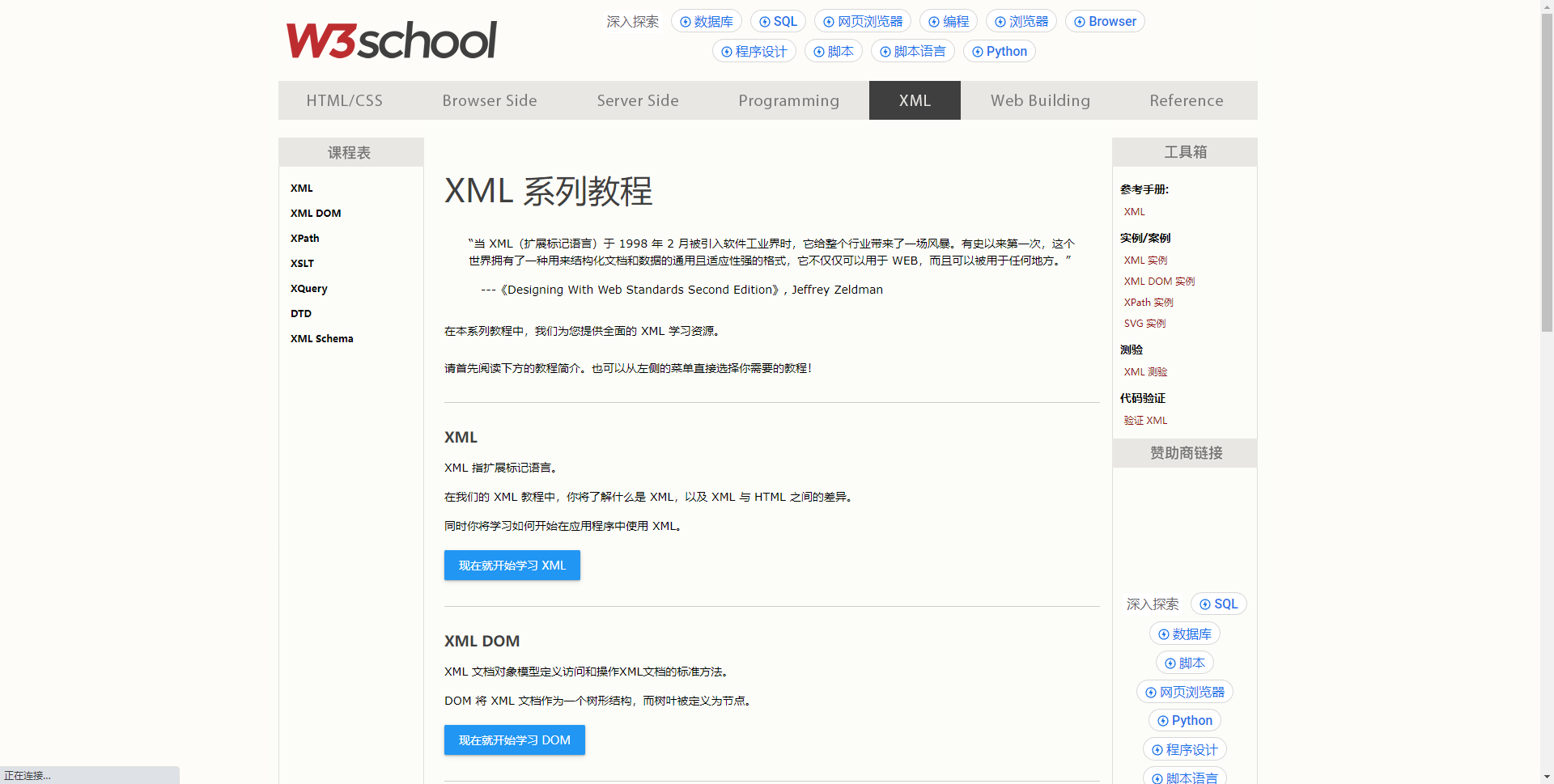Screen dimensions: 1554x784
Task: Click the scroll up arrow of page scrollbar
Action: pos(1547,6)
